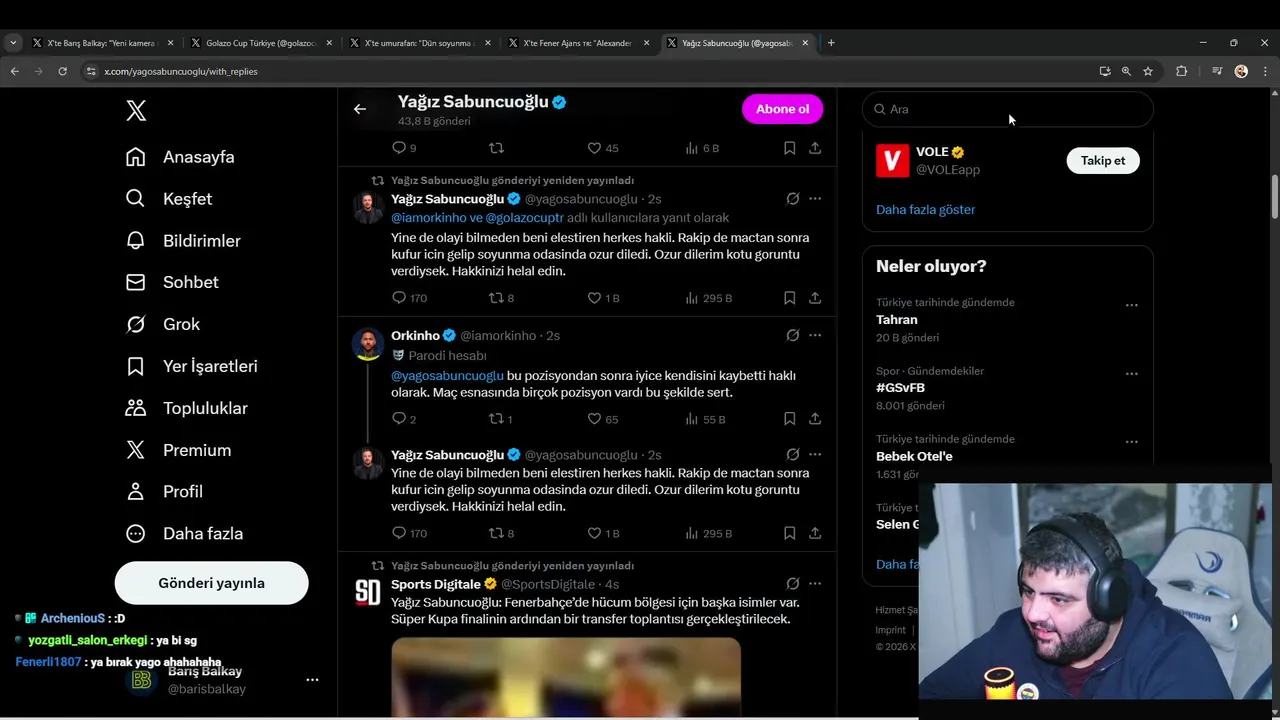Screen dimensions: 1280x720
Task: Open options for the Bebek Otel'e trend
Action: tap(1131, 442)
